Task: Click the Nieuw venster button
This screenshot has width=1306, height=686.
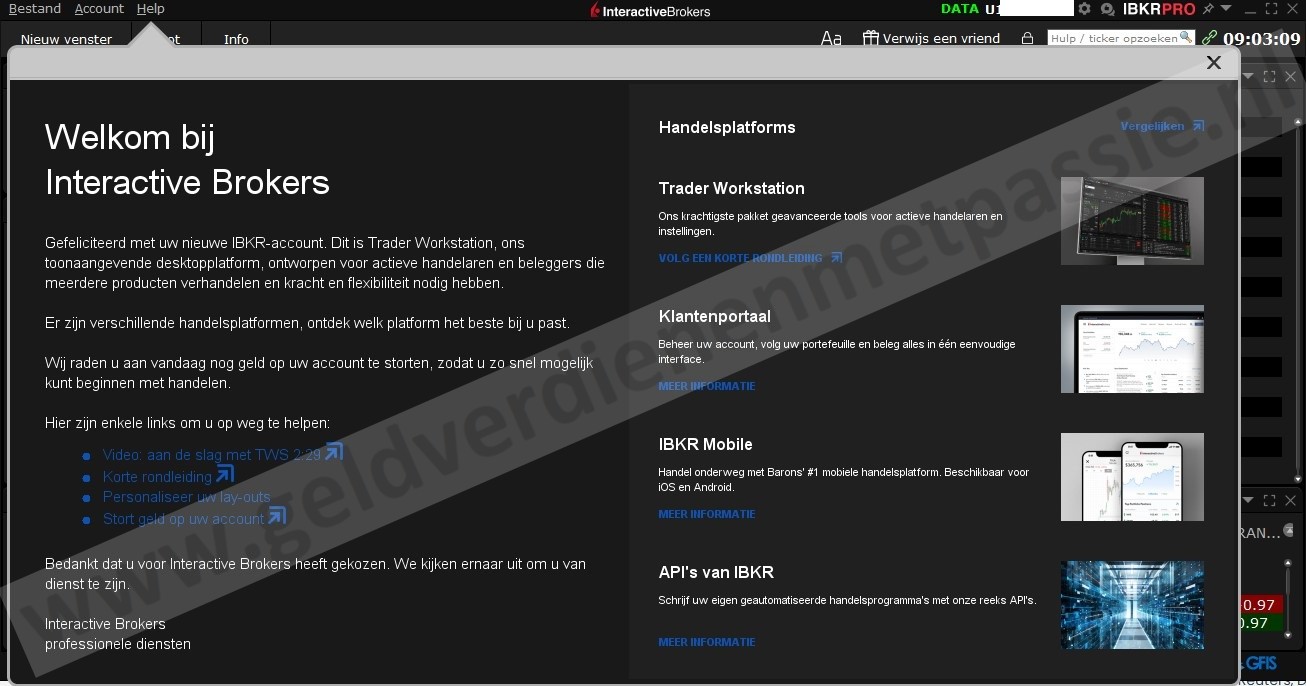Action: [x=66, y=39]
